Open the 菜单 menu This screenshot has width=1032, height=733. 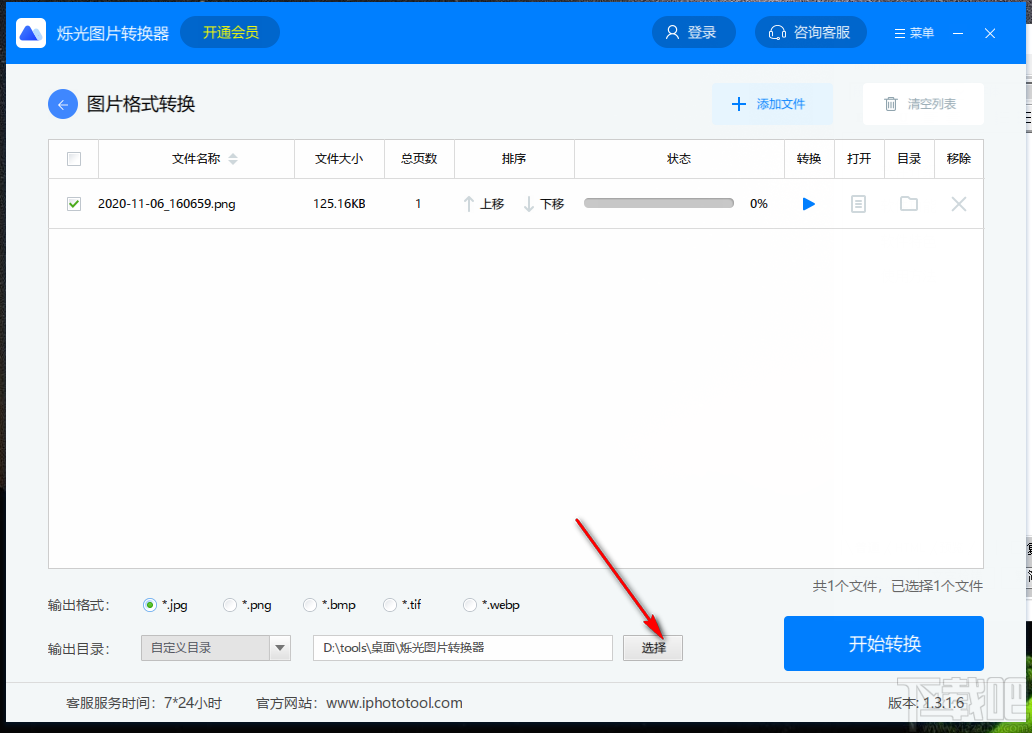pyautogui.click(x=913, y=32)
